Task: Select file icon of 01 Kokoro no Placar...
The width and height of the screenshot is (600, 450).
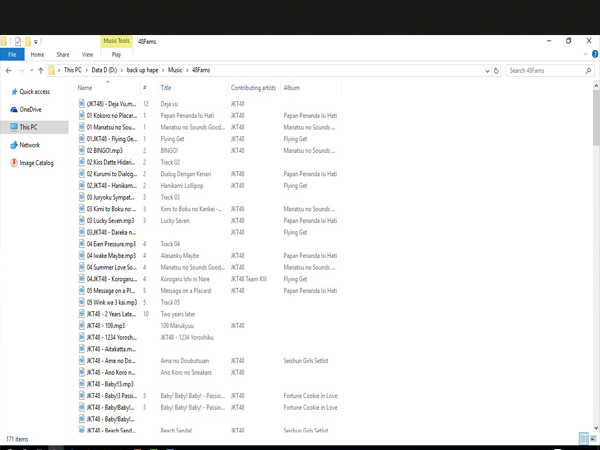Action: coord(82,115)
